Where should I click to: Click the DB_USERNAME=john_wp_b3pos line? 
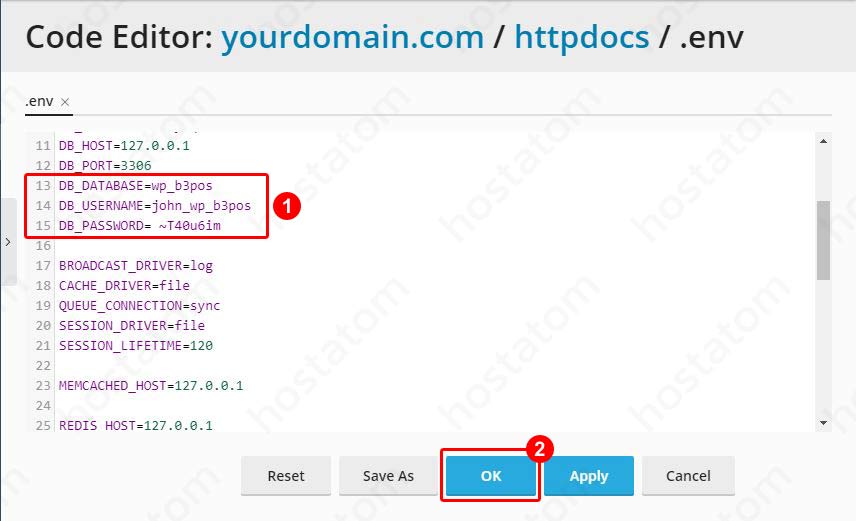point(154,206)
